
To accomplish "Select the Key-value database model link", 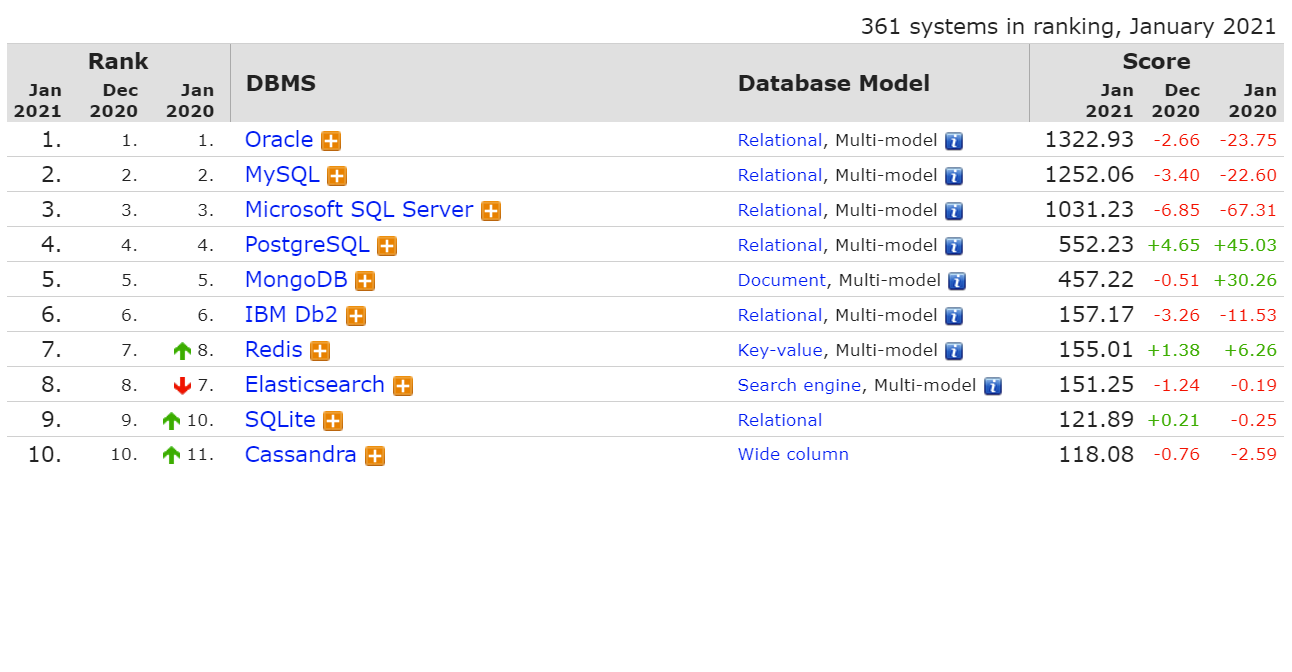I will coord(780,350).
